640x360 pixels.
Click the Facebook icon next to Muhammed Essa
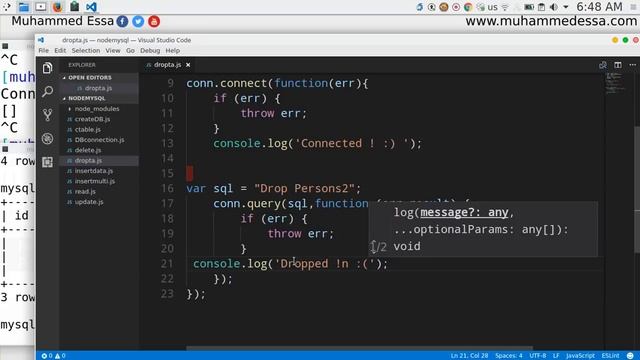tap(122, 21)
